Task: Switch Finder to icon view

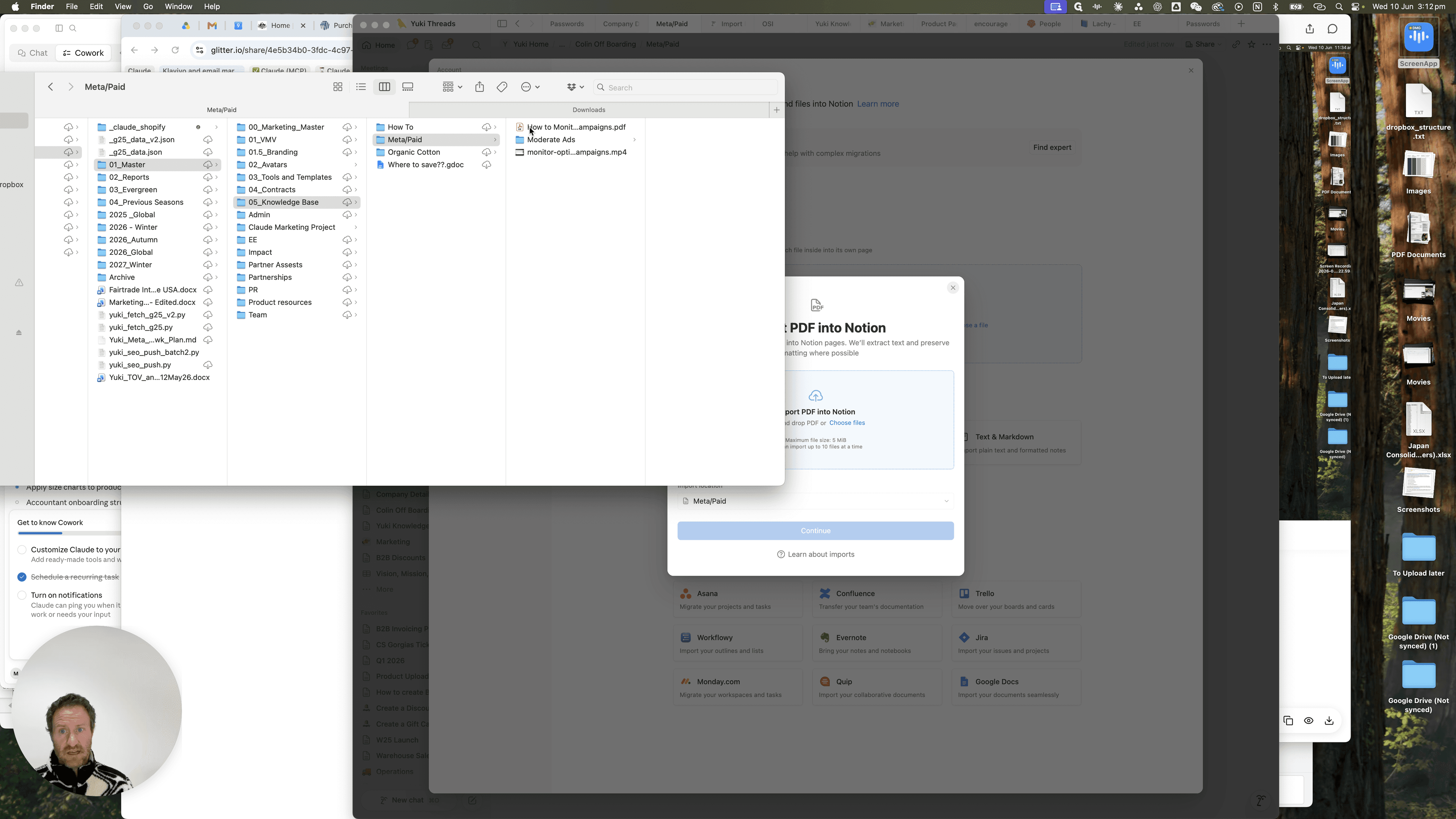Action: pos(337,87)
